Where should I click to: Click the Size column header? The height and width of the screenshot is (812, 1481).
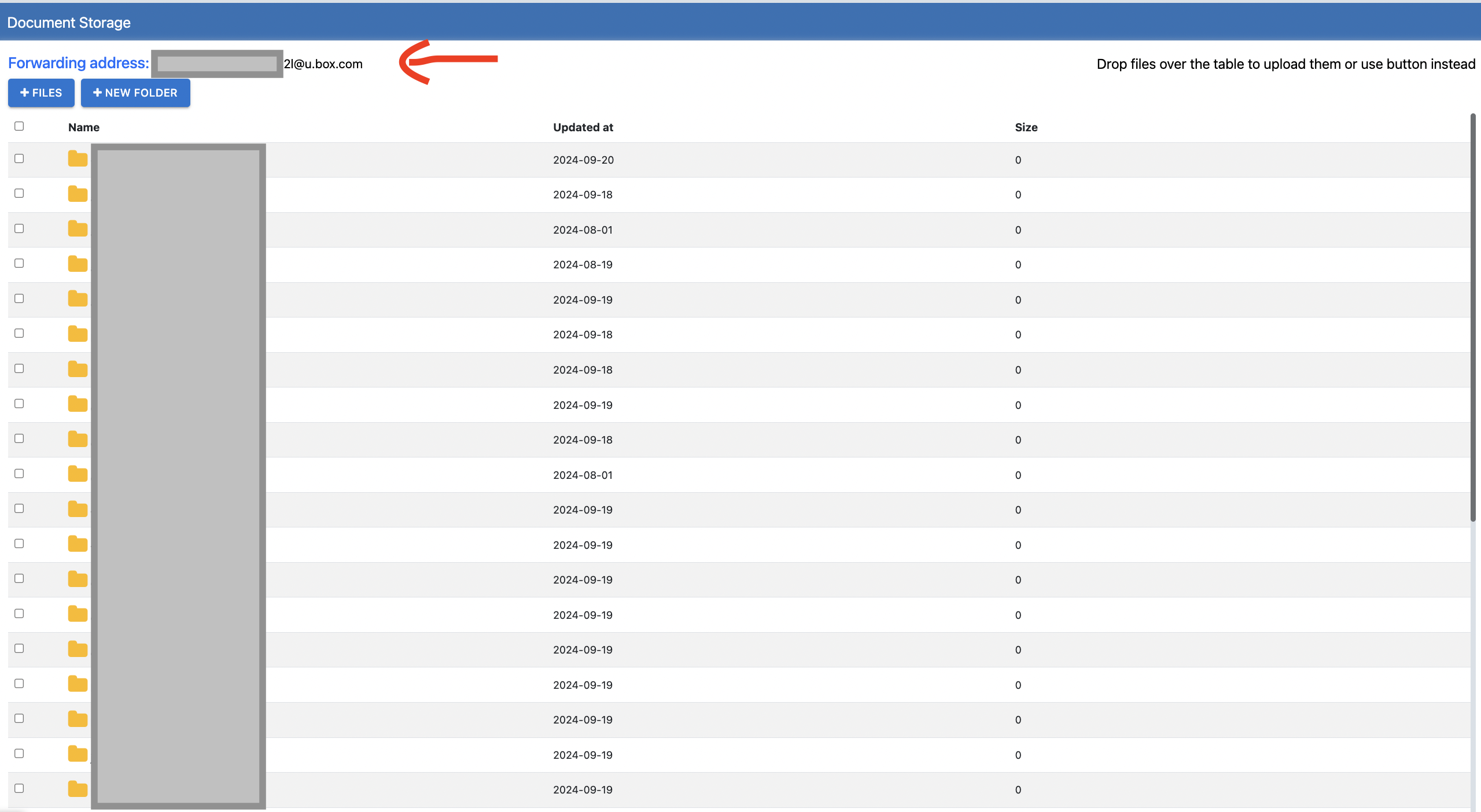pos(1026,127)
